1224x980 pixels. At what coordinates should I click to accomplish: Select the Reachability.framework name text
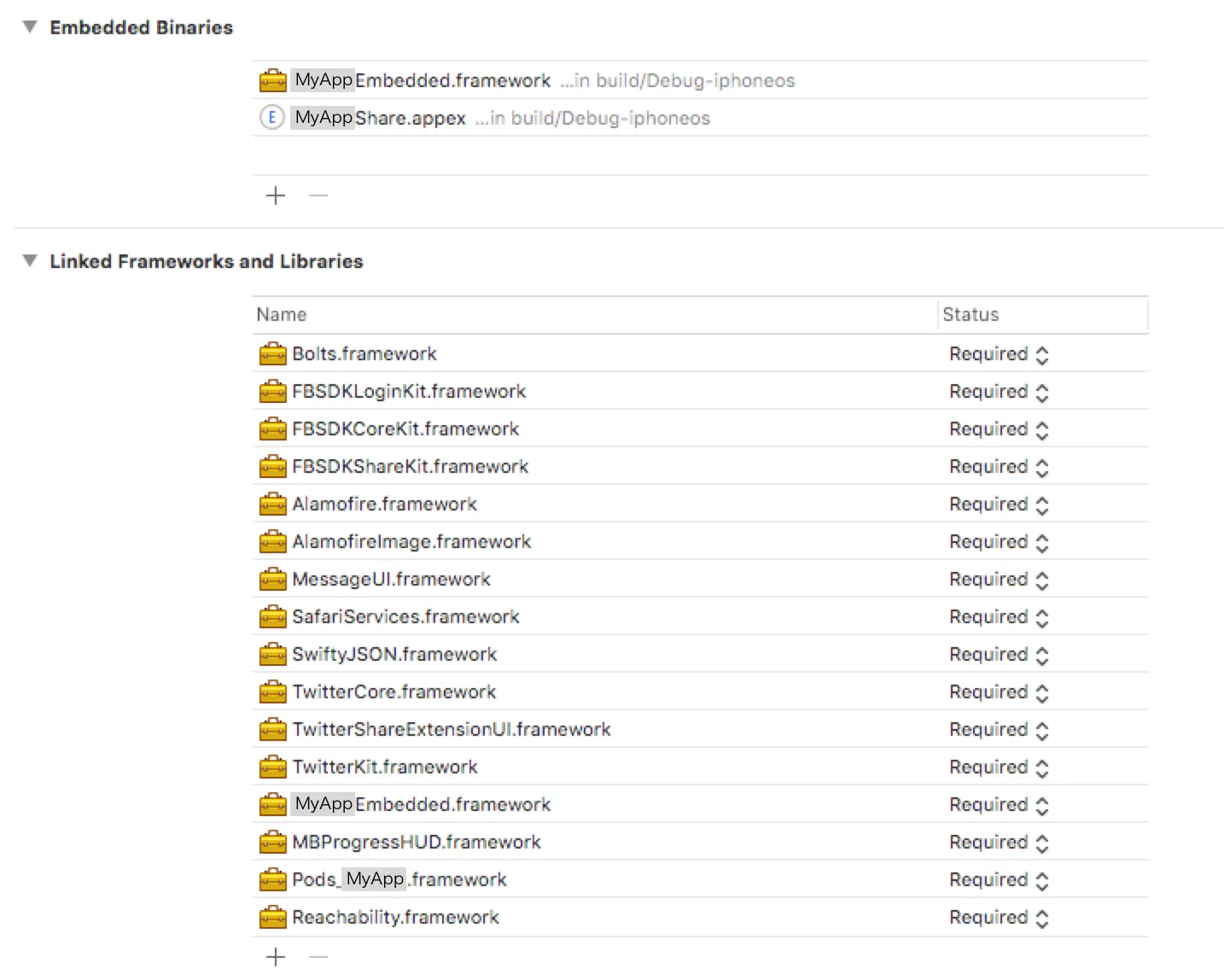click(395, 918)
